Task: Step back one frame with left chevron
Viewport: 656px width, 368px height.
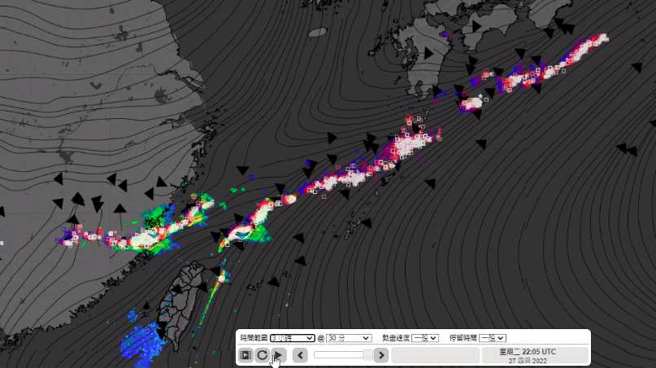Action: [x=300, y=355]
